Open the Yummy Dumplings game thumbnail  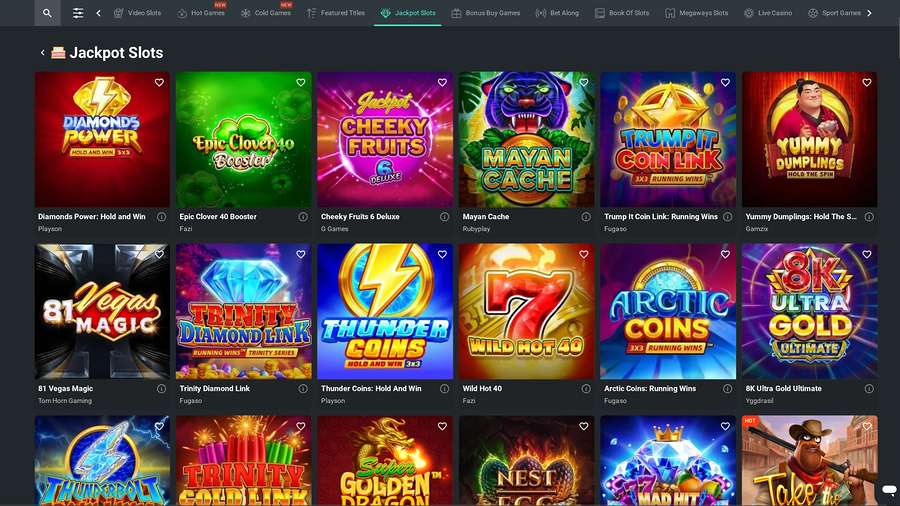(810, 139)
